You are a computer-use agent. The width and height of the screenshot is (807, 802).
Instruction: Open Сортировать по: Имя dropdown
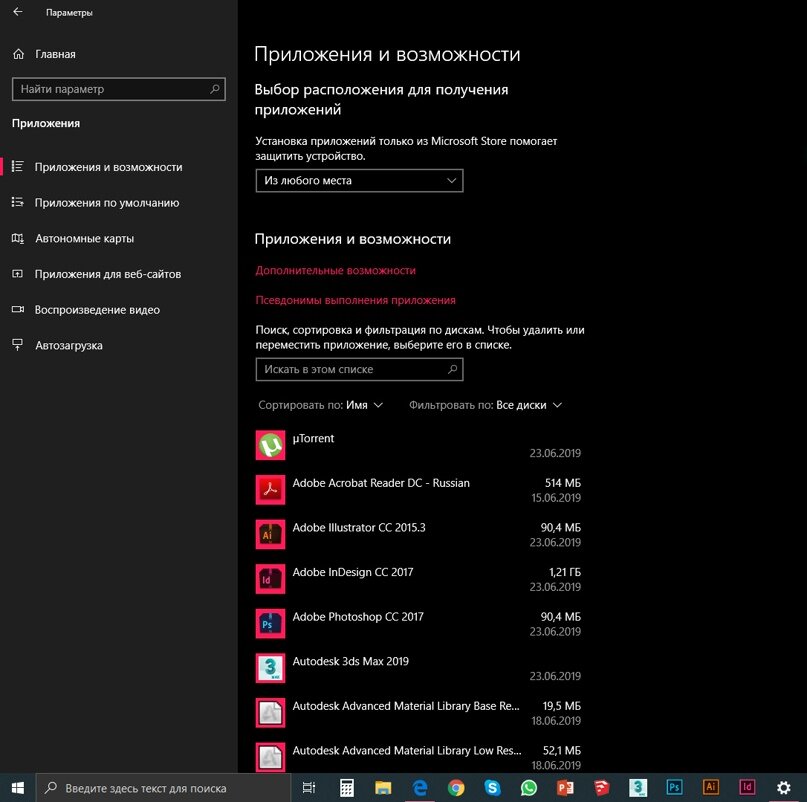pos(321,405)
